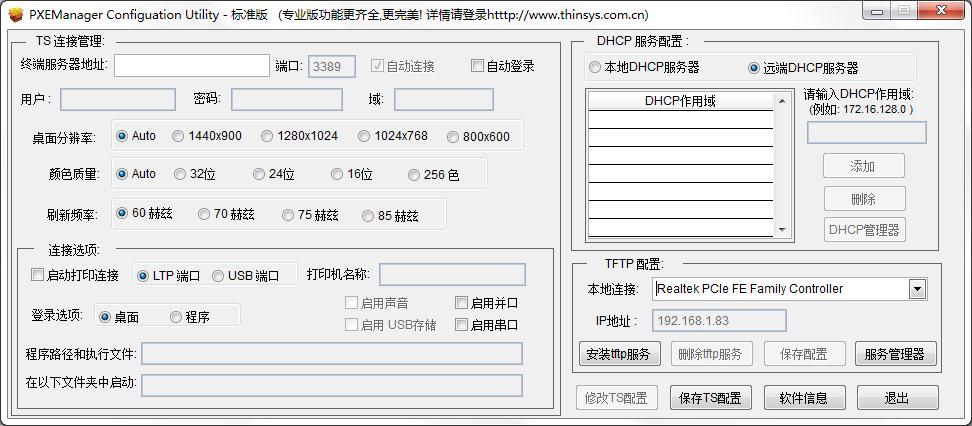Image resolution: width=972 pixels, height=426 pixels.
Task: Click 删除tftp服务 button
Action: coord(710,354)
